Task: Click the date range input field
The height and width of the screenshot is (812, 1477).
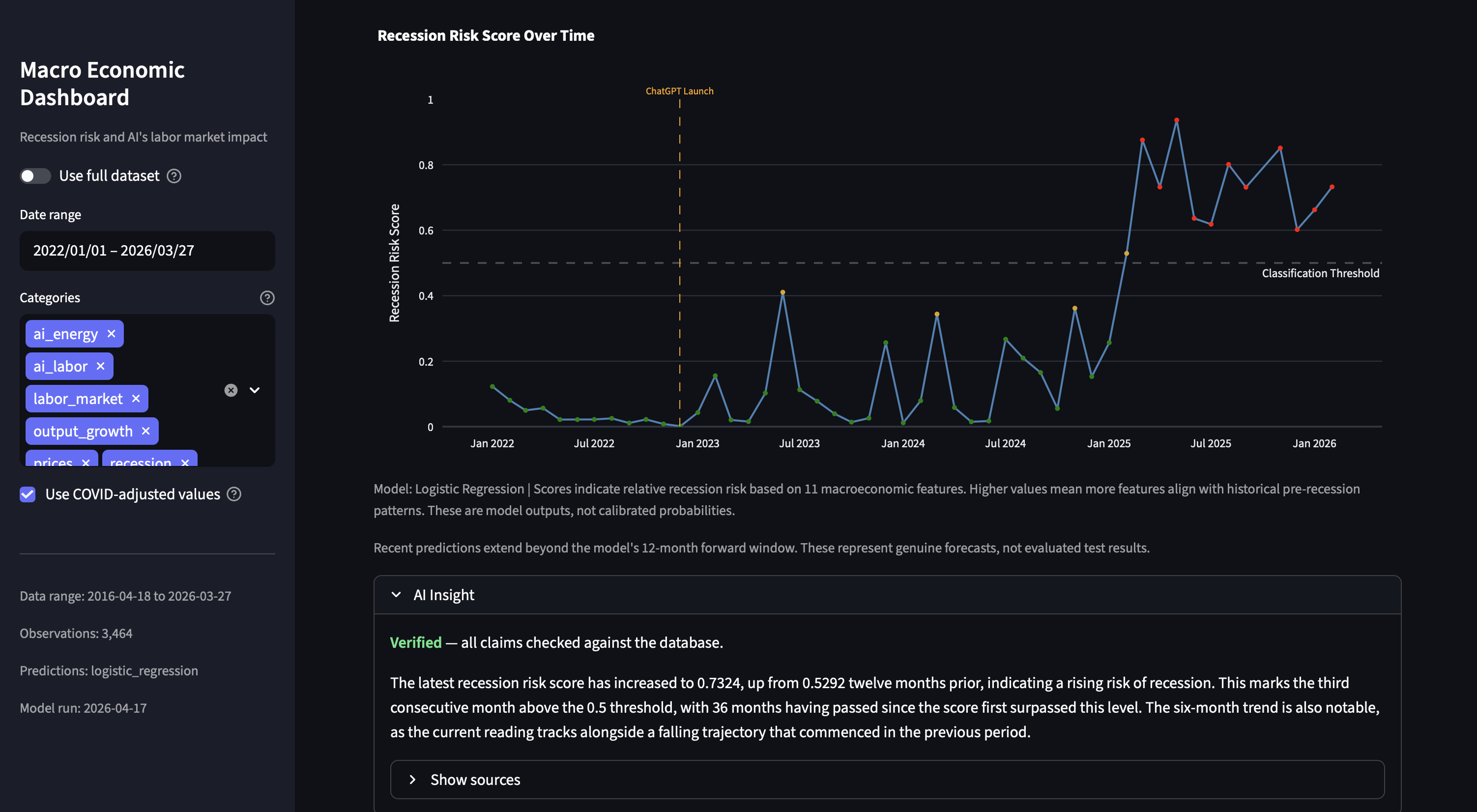Action: tap(147, 251)
